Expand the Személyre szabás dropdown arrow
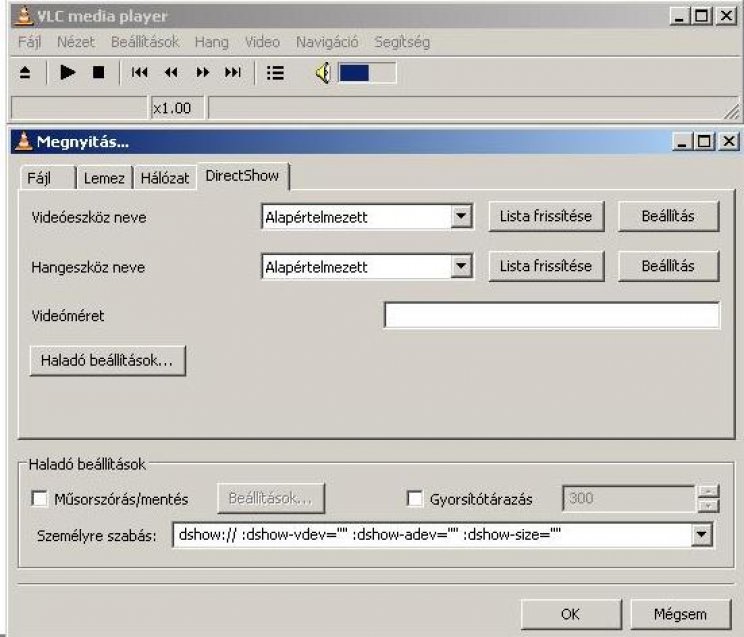Viewport: 744px width, 637px height. tap(701, 535)
